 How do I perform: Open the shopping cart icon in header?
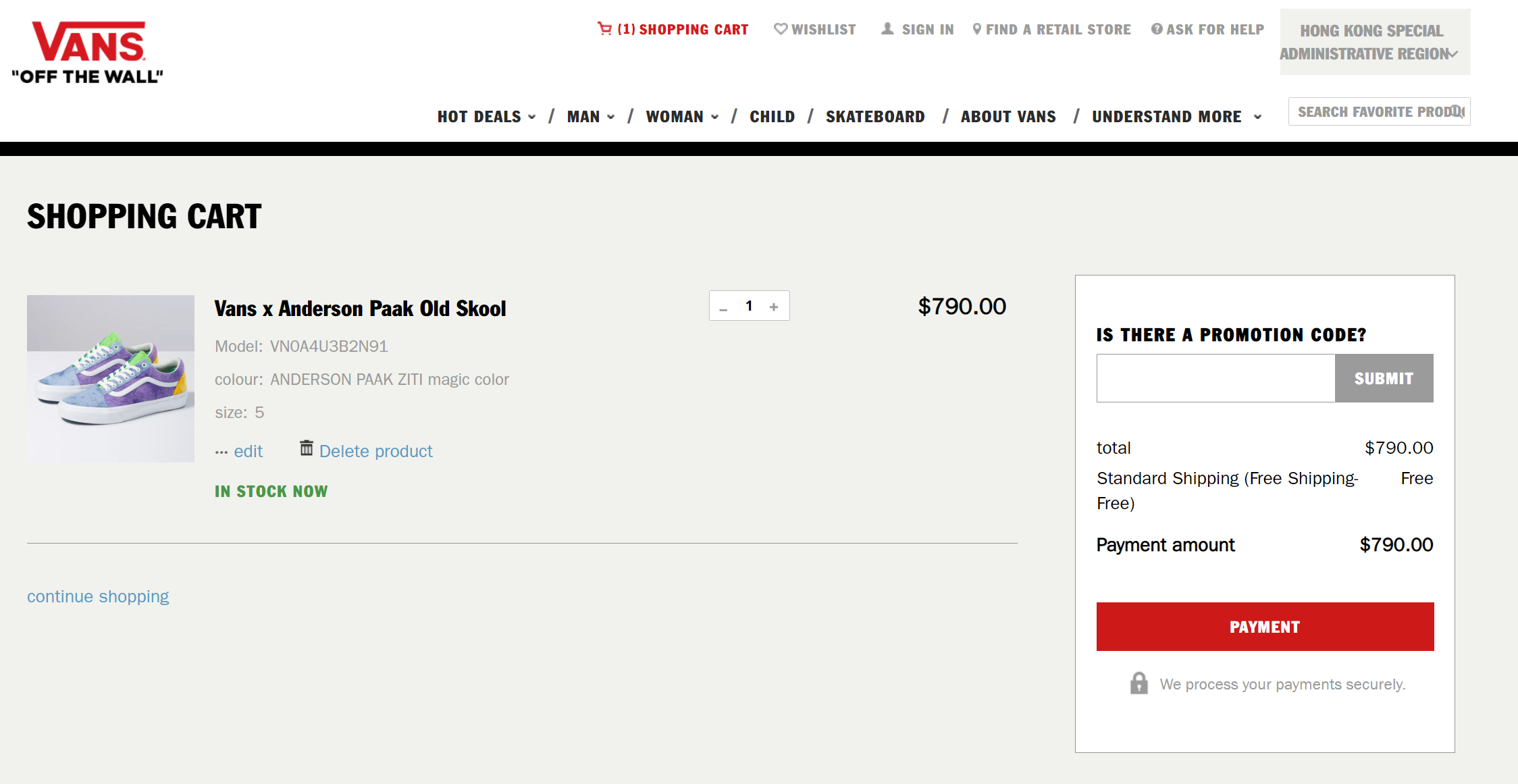pyautogui.click(x=604, y=28)
